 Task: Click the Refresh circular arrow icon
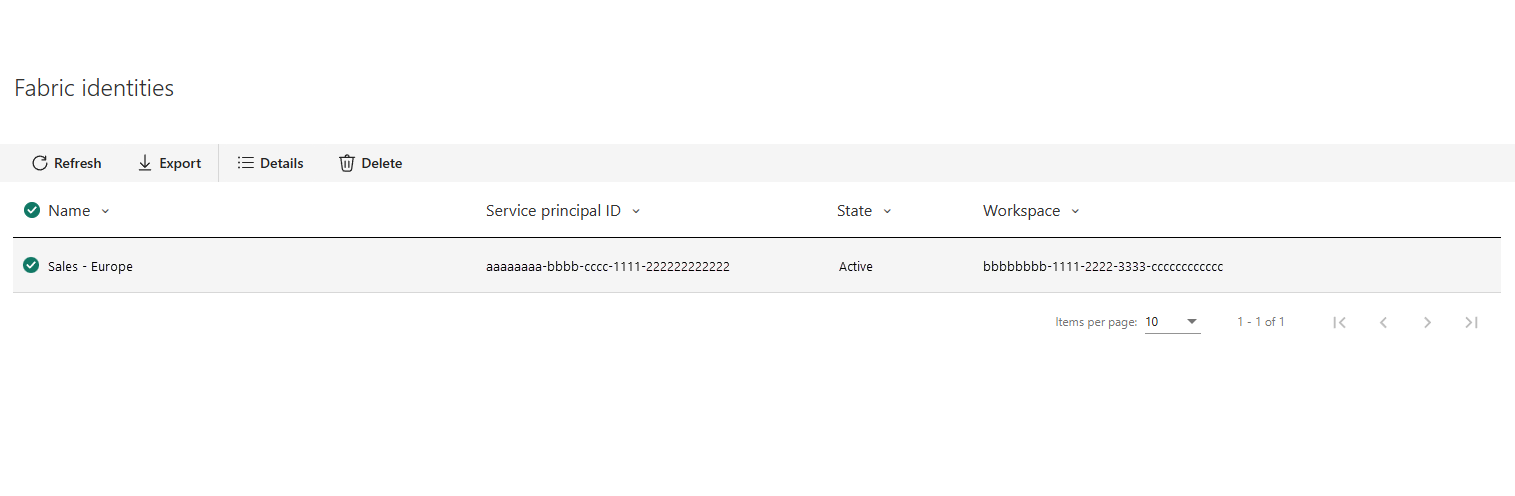pyautogui.click(x=40, y=163)
